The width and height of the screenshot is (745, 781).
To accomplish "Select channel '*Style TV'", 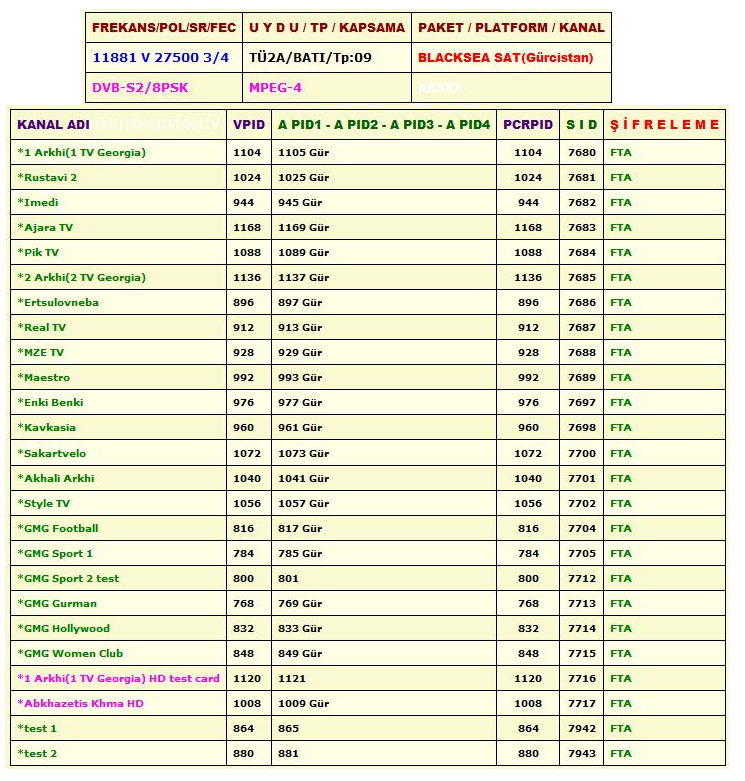I will (x=44, y=503).
